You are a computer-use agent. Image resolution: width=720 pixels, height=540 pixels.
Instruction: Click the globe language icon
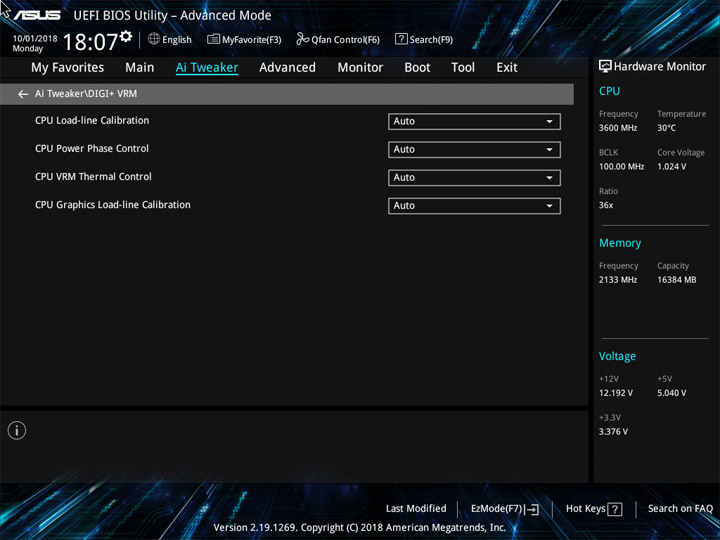[x=154, y=39]
